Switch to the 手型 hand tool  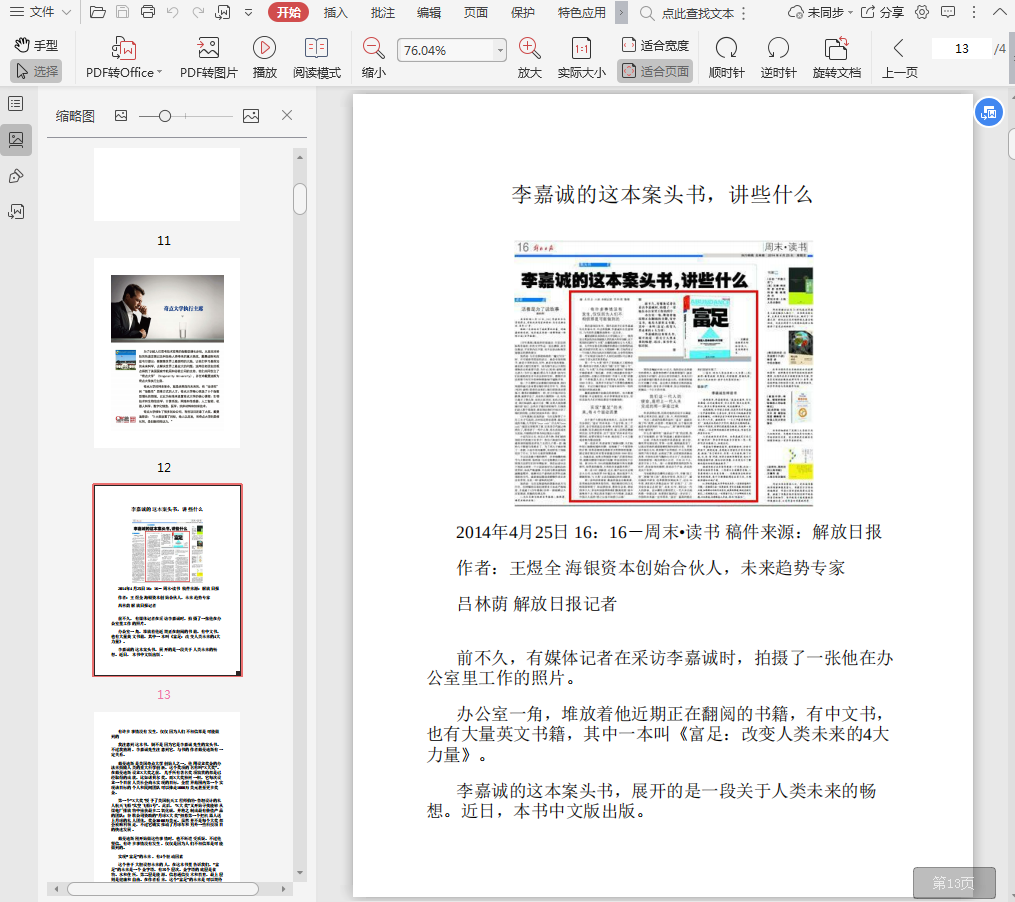(36, 45)
